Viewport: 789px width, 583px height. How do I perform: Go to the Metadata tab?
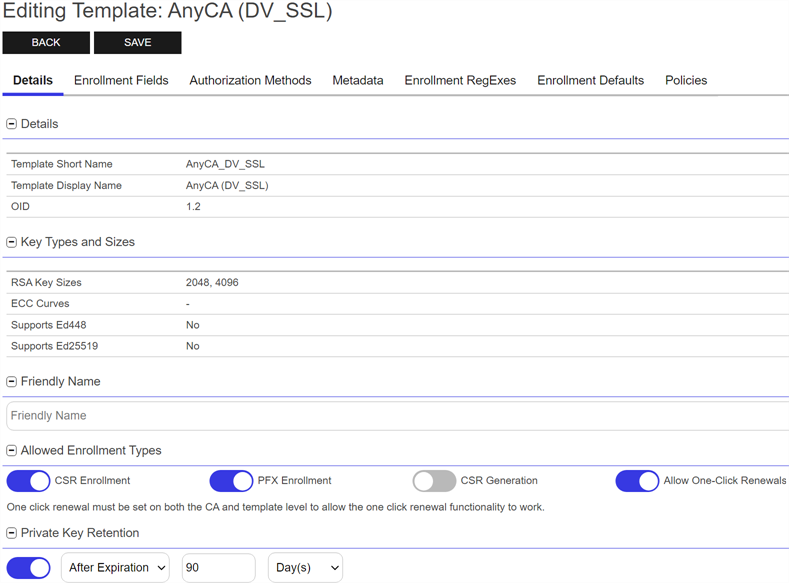tap(358, 80)
